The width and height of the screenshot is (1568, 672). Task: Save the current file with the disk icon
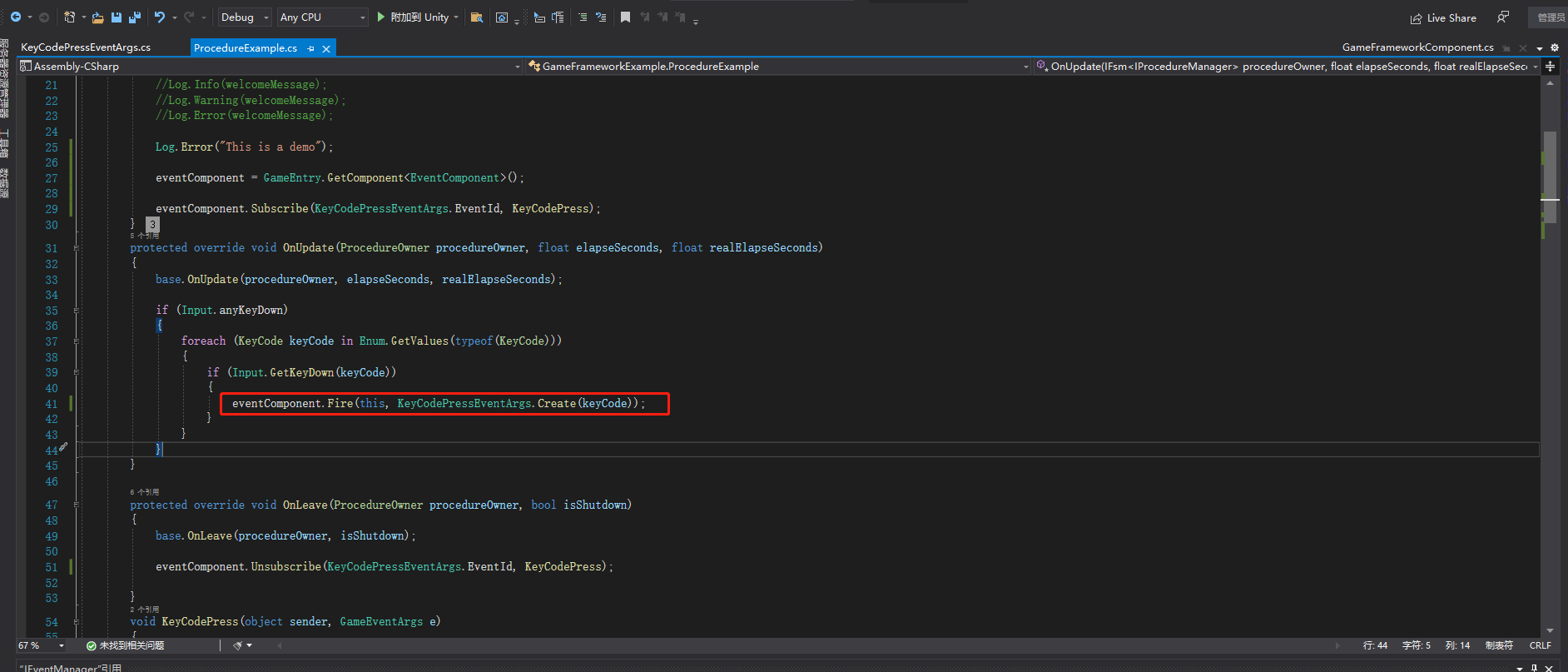point(117,17)
